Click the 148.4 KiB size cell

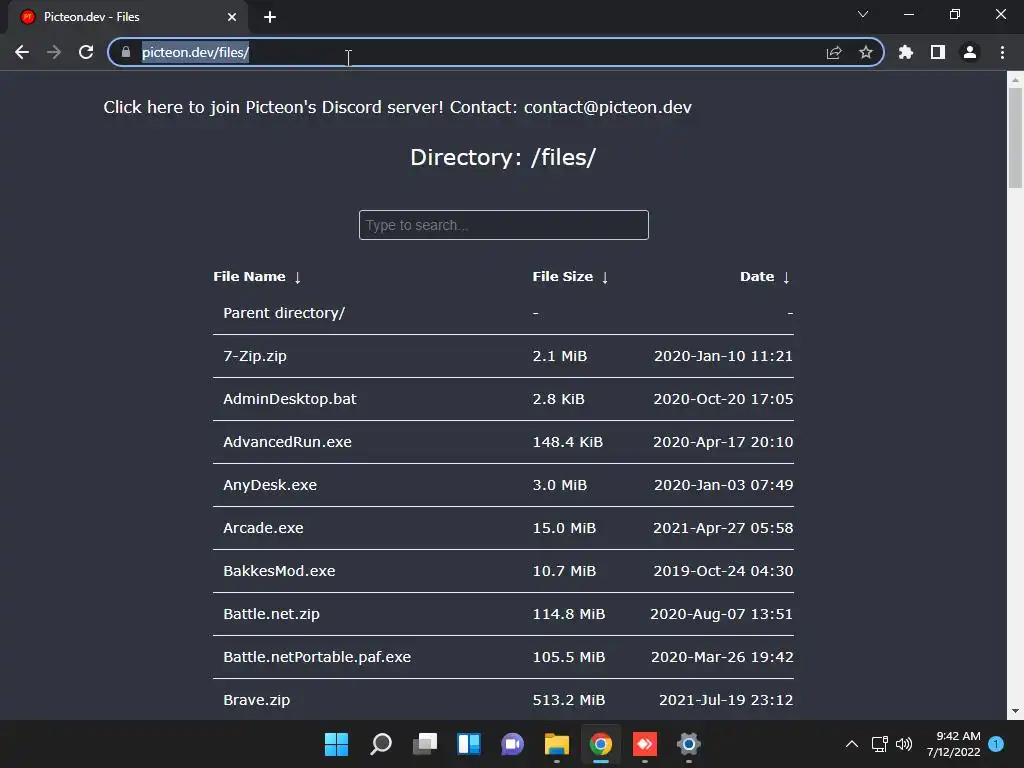(x=568, y=442)
